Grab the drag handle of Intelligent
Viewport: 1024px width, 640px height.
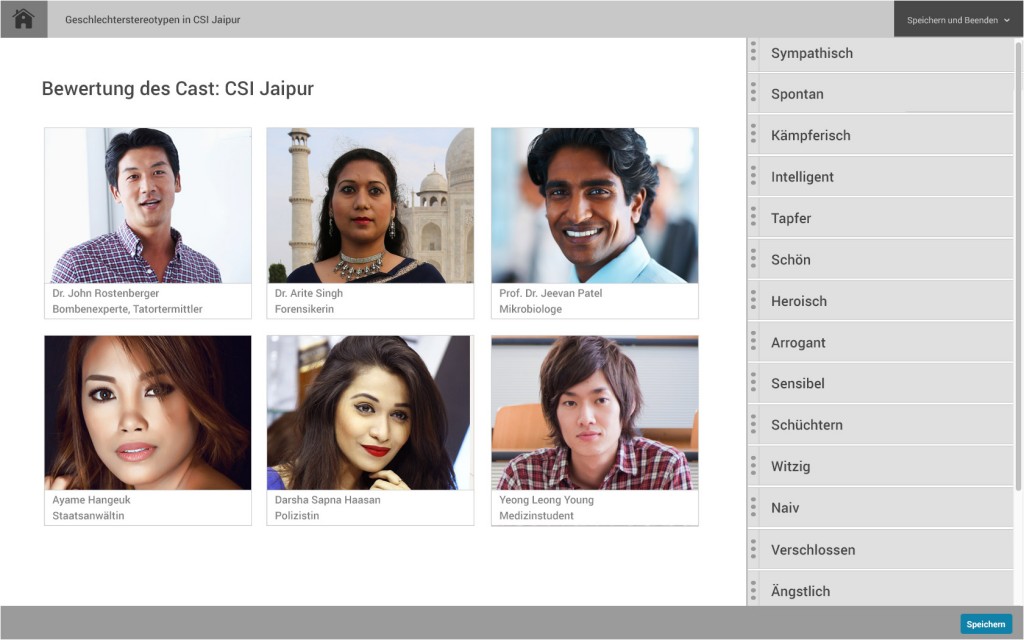(753, 176)
